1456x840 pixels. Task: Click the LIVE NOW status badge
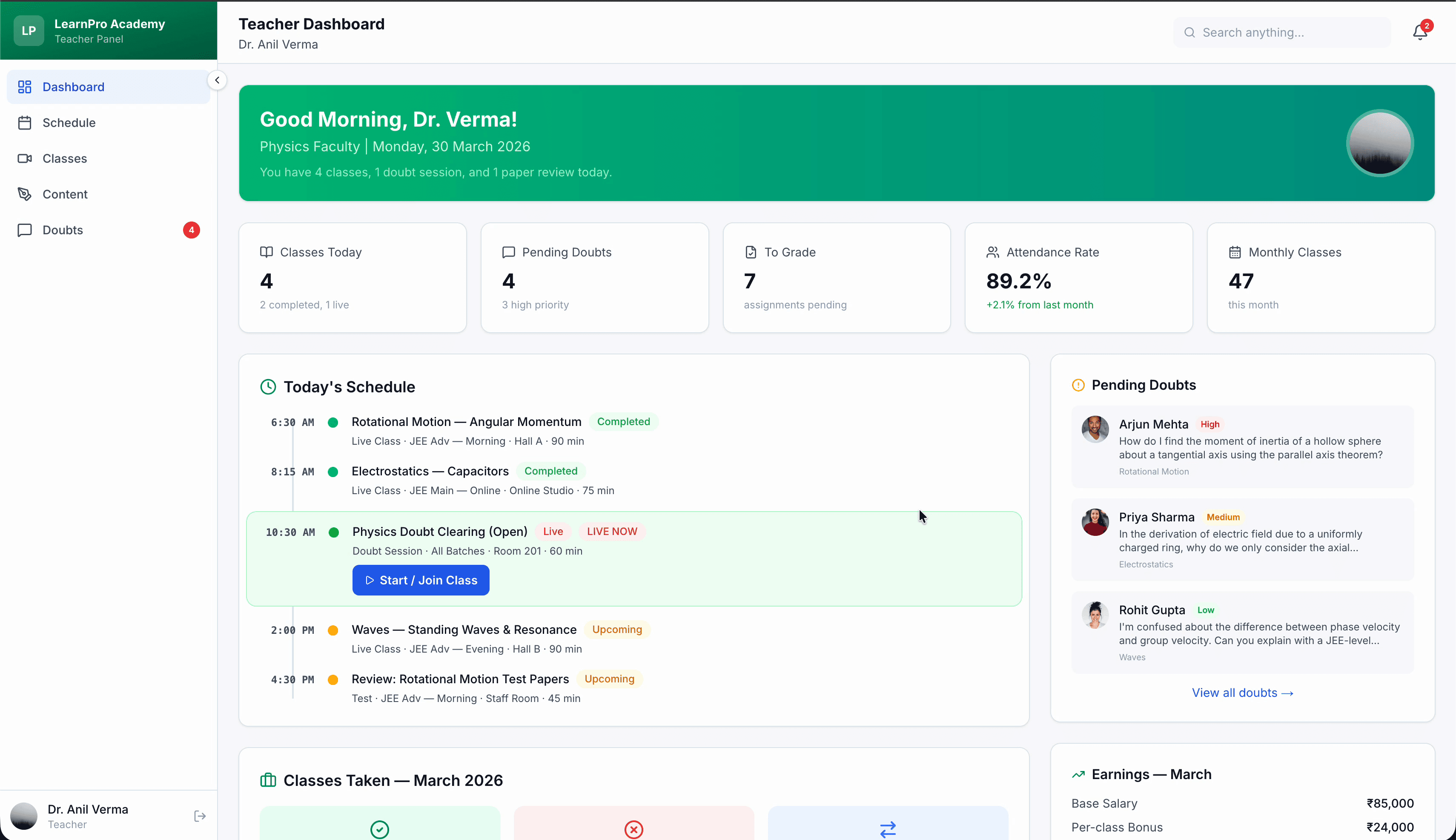point(612,531)
